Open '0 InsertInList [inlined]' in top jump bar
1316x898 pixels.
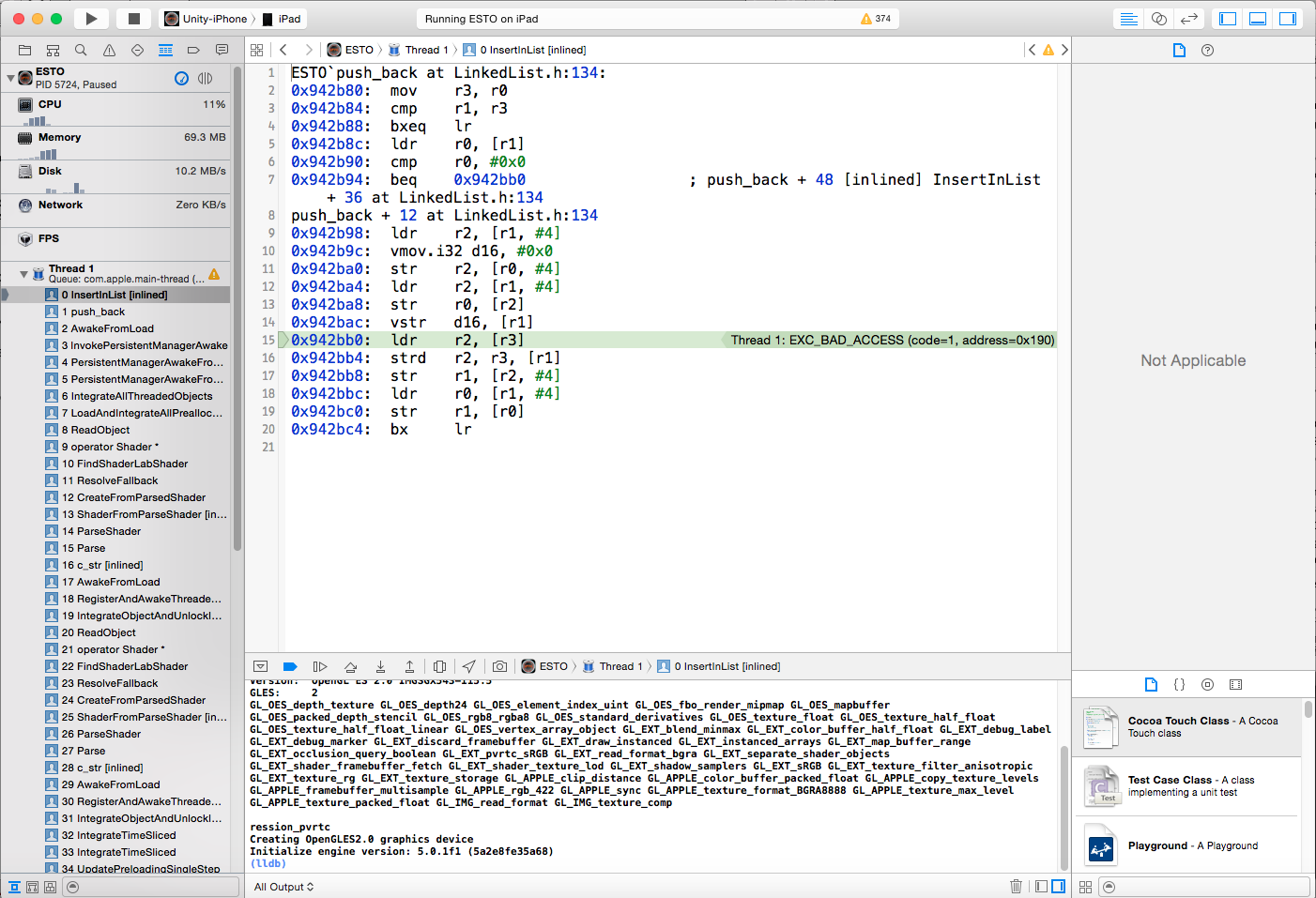coord(526,50)
